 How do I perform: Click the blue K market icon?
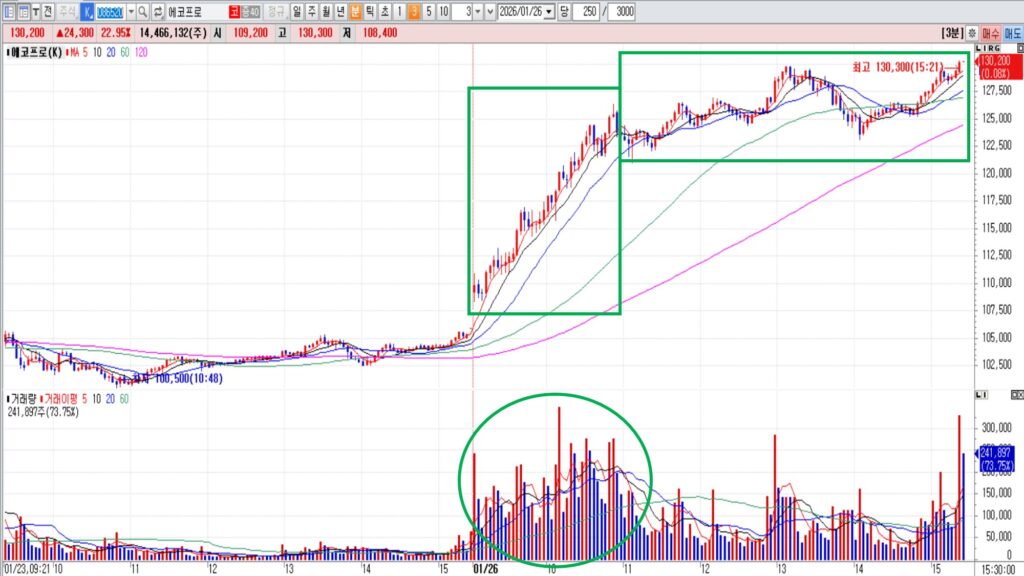click(x=86, y=12)
